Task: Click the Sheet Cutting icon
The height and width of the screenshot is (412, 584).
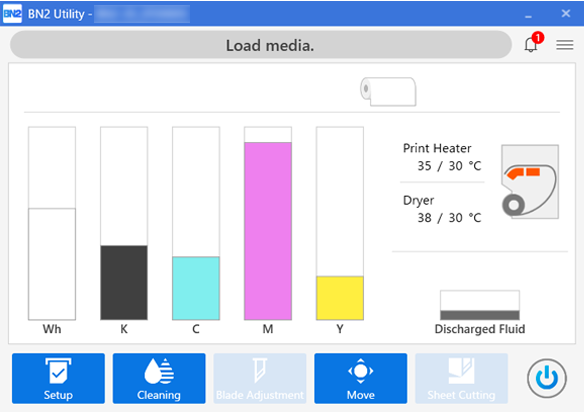Action: 461,370
